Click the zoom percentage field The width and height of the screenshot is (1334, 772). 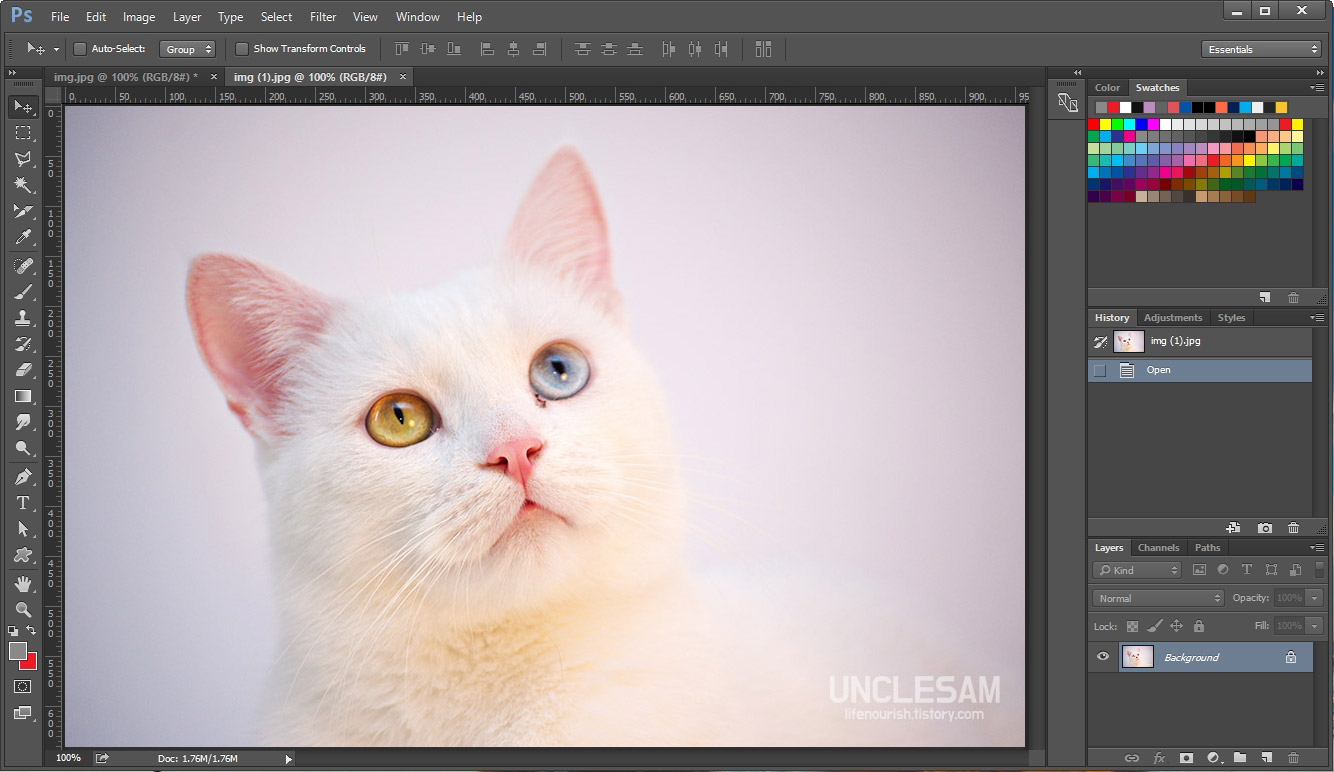coord(68,759)
